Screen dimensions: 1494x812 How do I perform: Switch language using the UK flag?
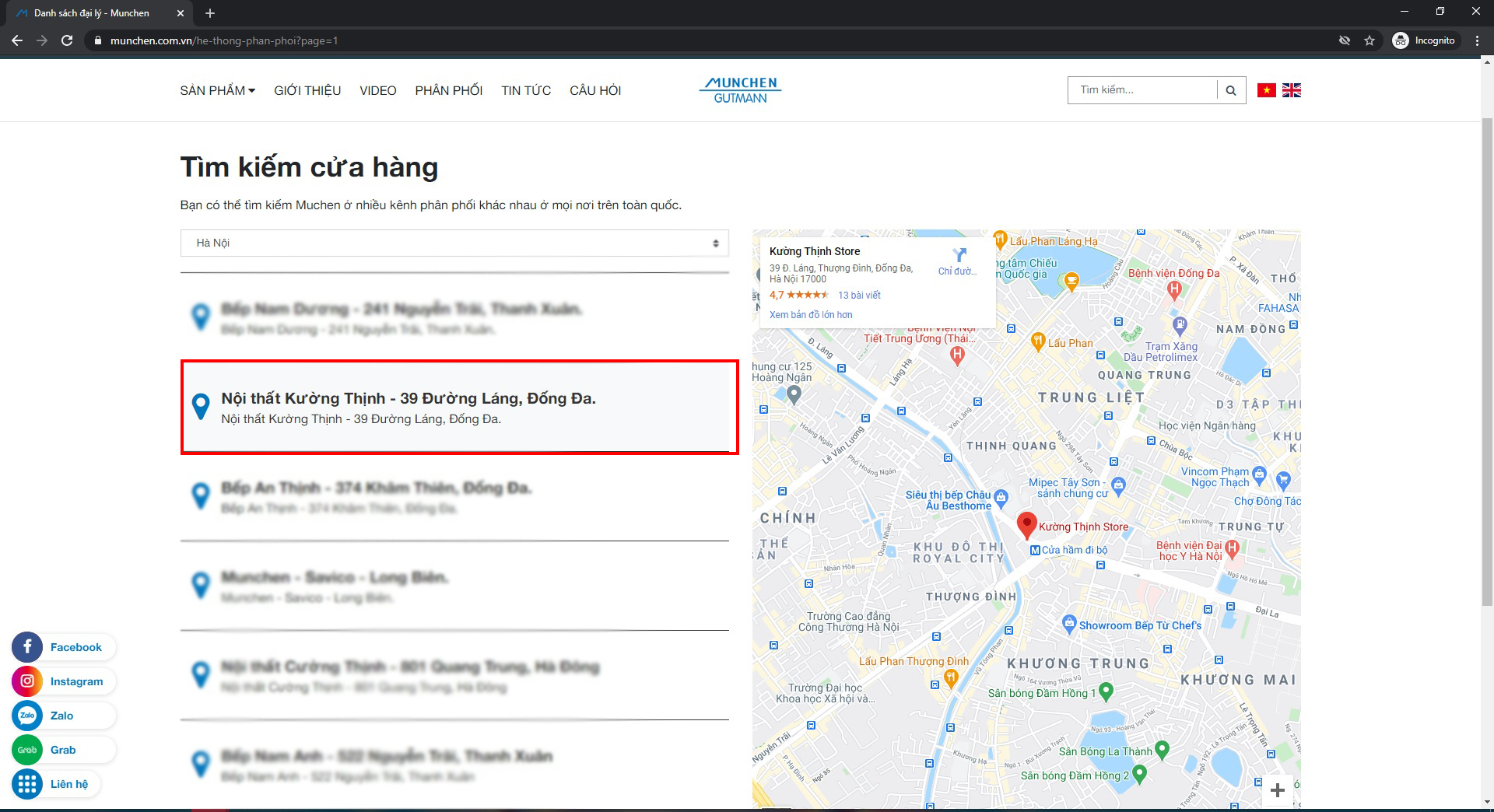click(1292, 90)
